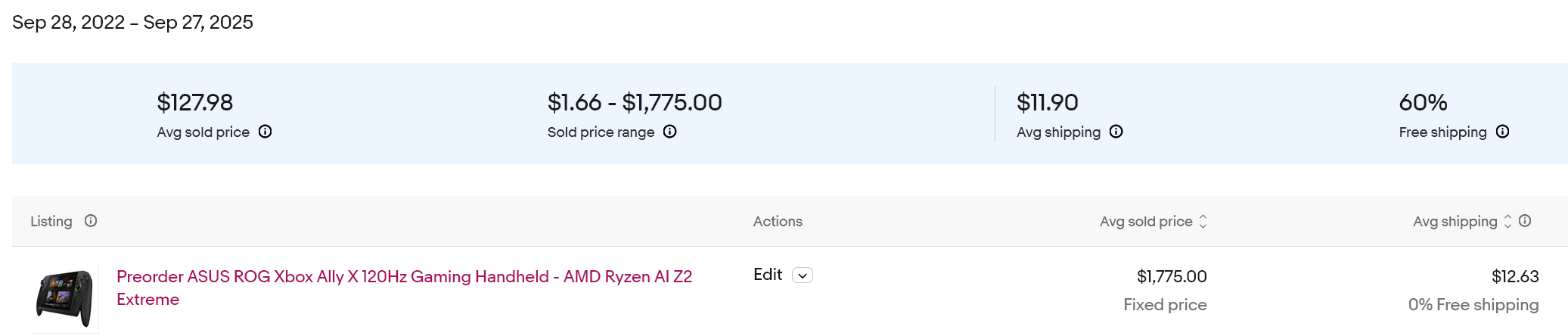
Task: Click the Edit action button
Action: click(x=768, y=275)
